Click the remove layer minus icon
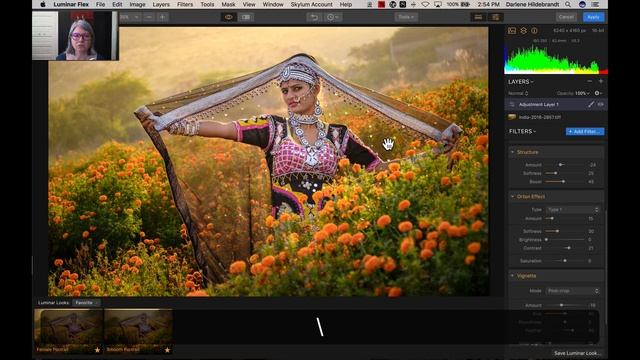This screenshot has height=360, width=640. click(590, 81)
